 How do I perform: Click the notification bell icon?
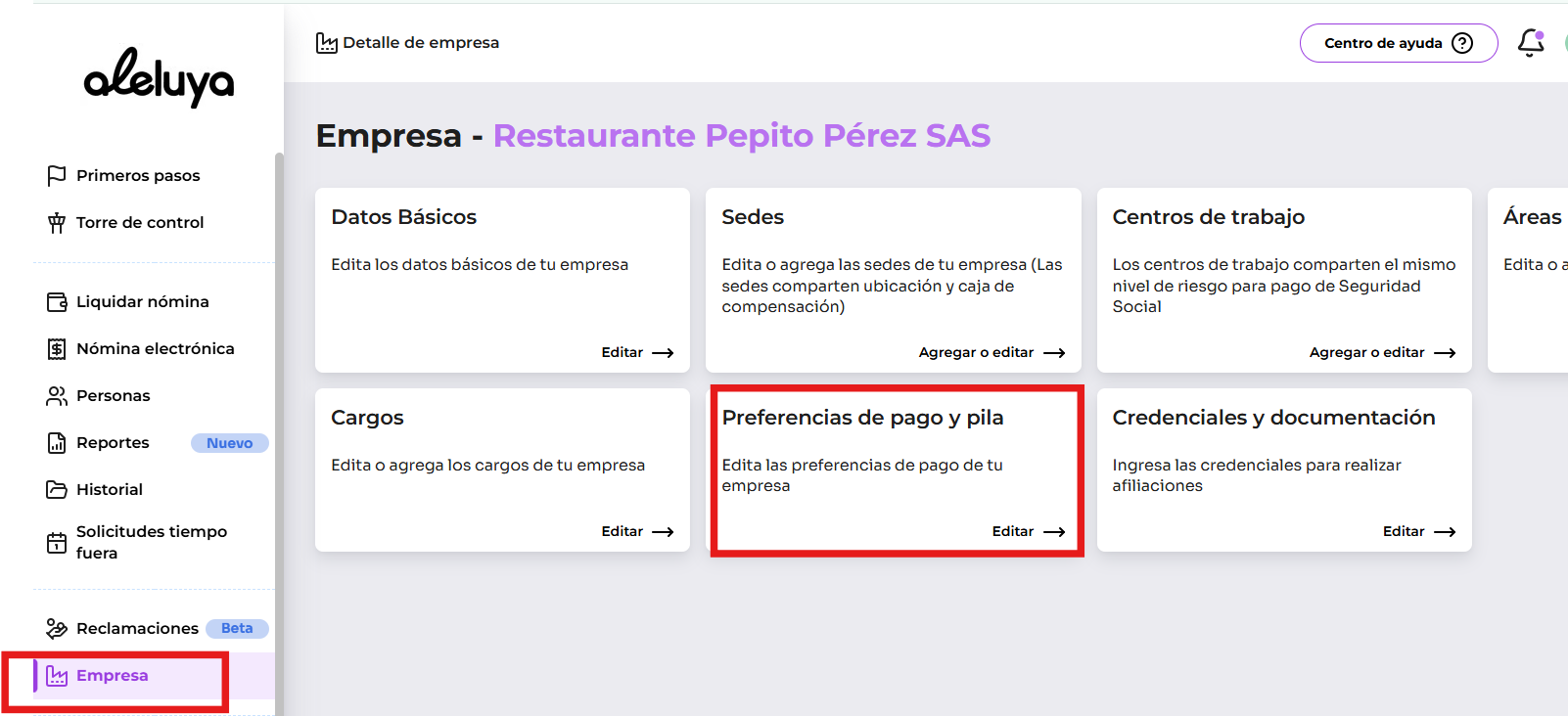pos(1530,43)
